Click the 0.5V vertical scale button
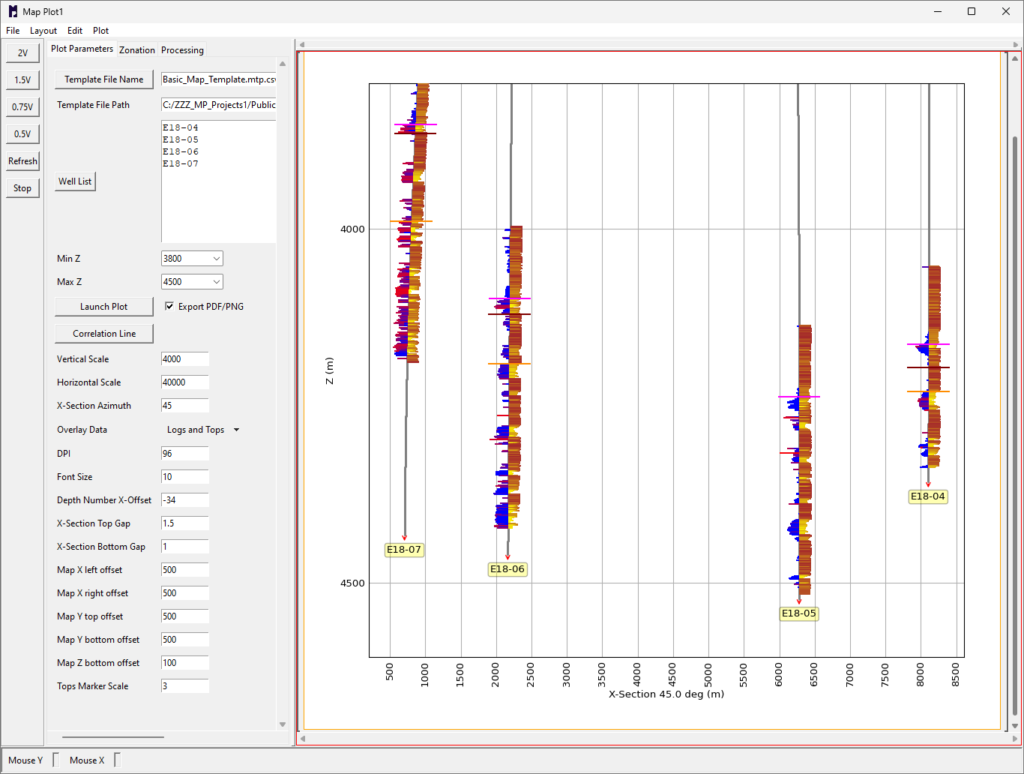 (x=23, y=134)
